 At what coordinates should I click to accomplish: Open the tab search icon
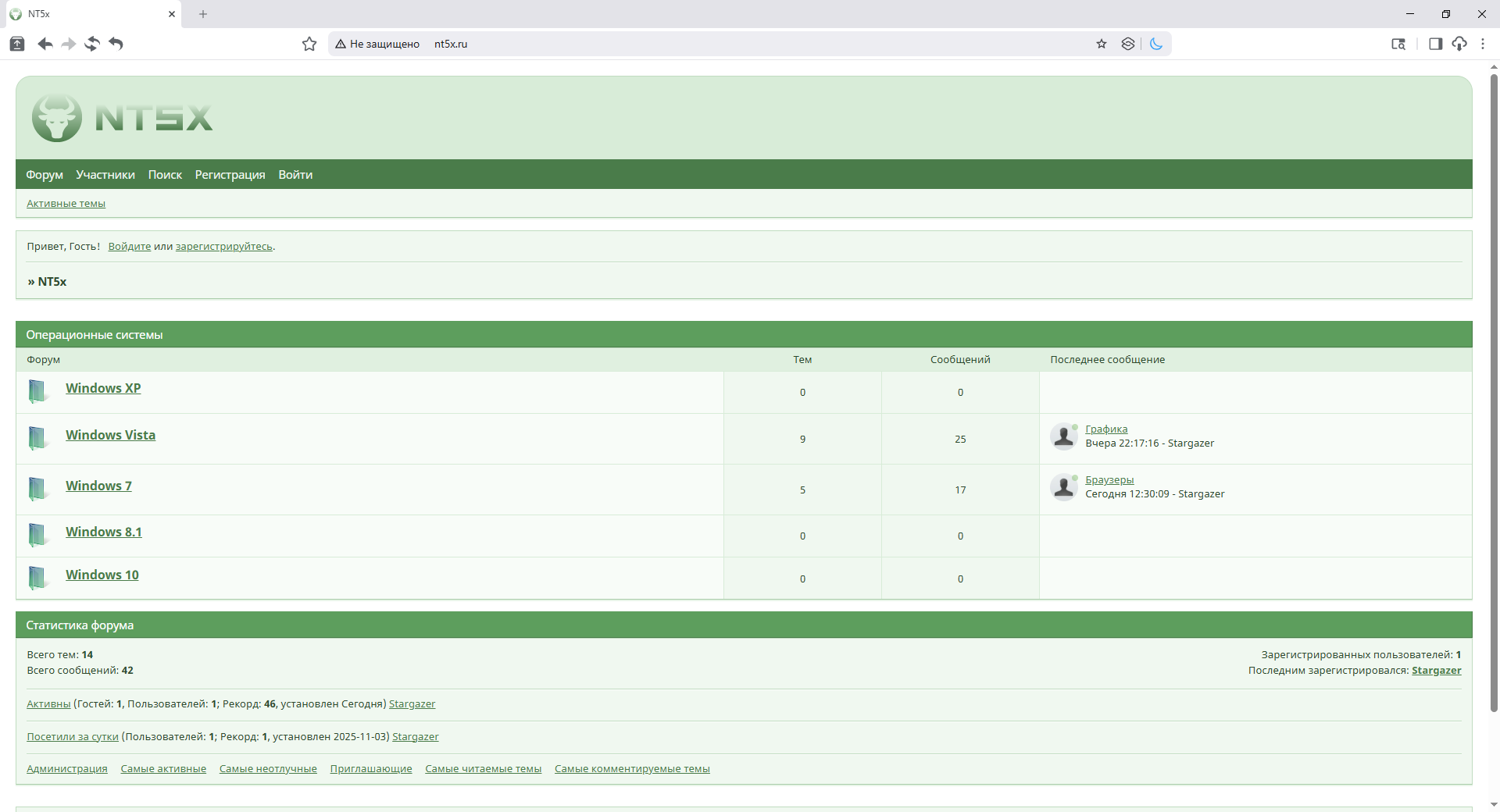point(1398,44)
